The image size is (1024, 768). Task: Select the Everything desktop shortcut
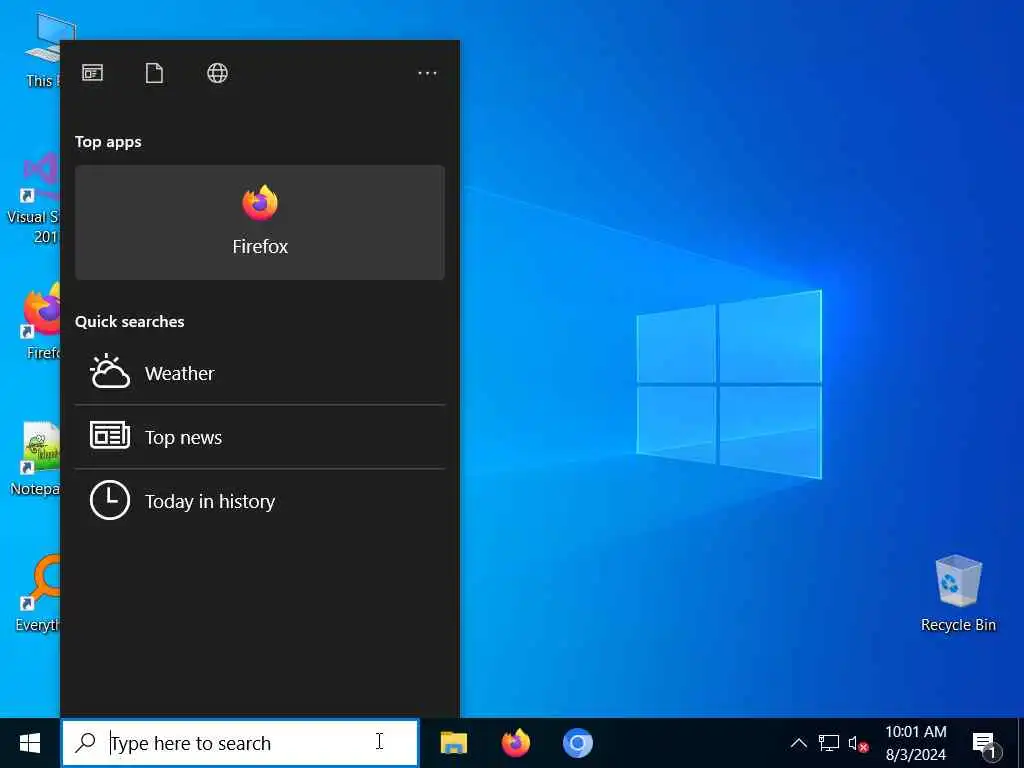[38, 593]
